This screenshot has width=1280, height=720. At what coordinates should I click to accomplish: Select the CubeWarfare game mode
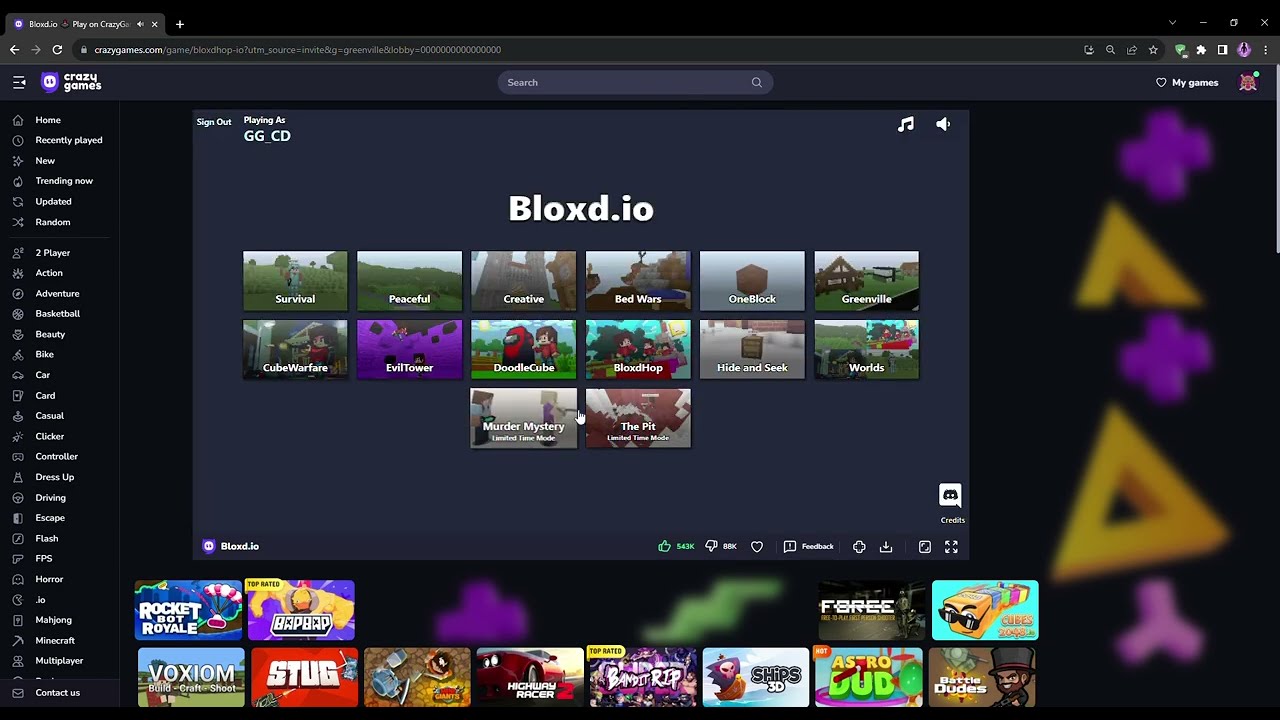[x=295, y=349]
